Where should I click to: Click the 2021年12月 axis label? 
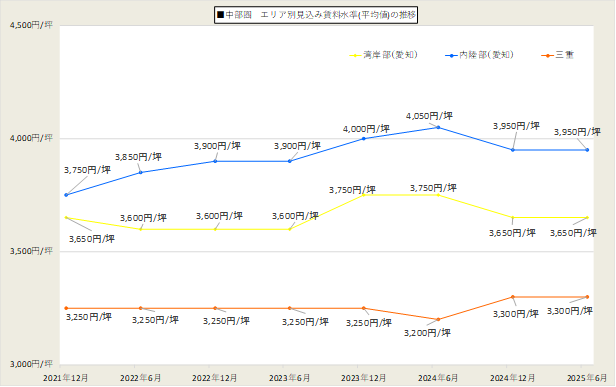click(66, 378)
